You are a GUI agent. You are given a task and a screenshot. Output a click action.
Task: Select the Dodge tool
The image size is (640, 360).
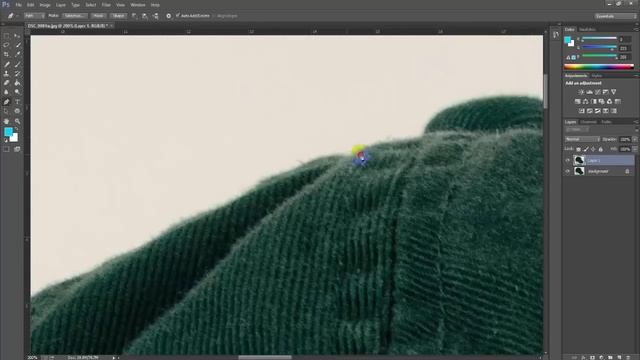[17, 92]
